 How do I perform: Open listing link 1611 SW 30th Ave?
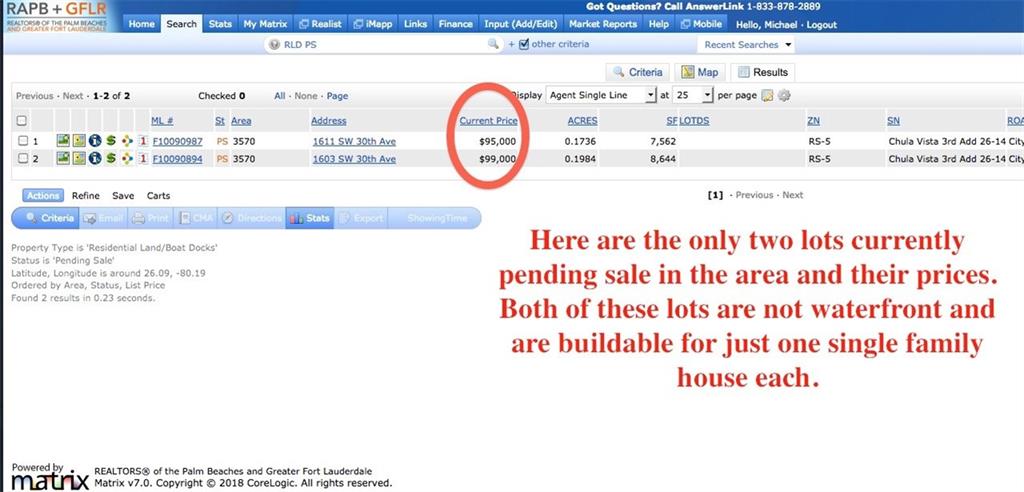tap(353, 142)
